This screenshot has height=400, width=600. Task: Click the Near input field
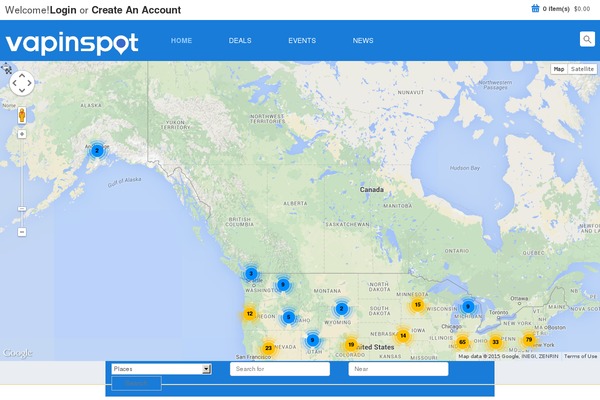point(398,369)
